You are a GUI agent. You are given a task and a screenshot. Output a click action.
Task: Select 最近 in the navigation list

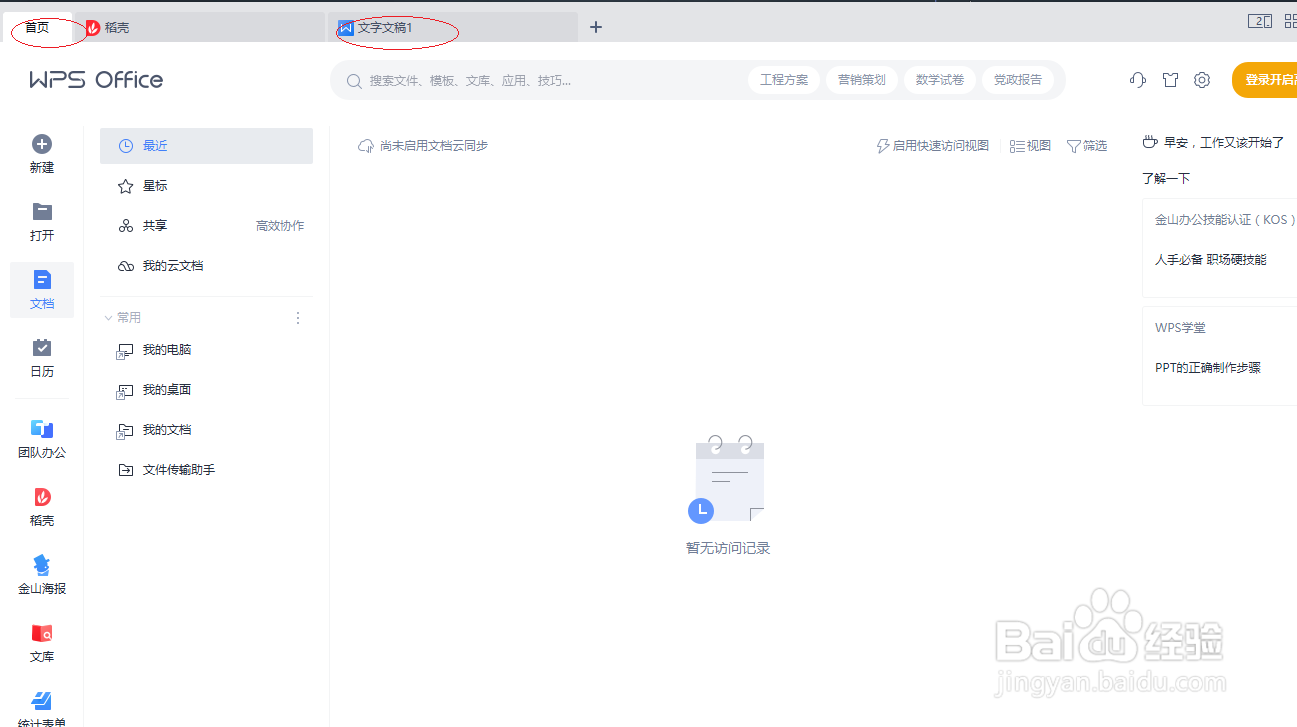(x=206, y=146)
